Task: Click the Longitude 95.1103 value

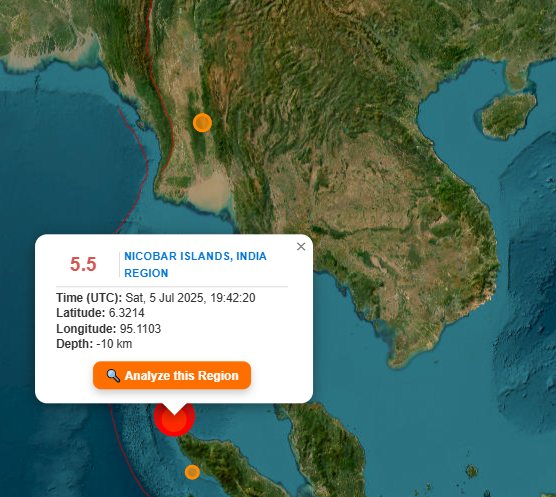Action: pos(140,329)
